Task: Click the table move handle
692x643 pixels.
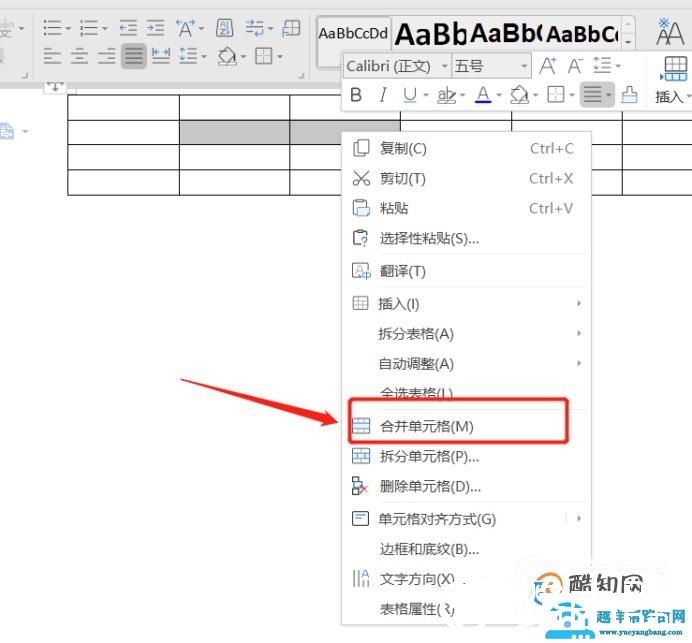Action: (x=55, y=86)
